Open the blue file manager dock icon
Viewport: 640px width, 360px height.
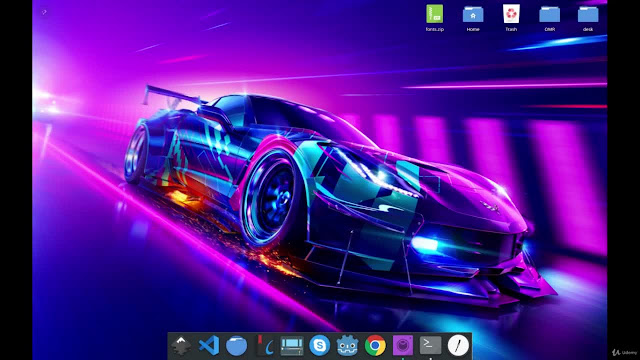(x=236, y=346)
